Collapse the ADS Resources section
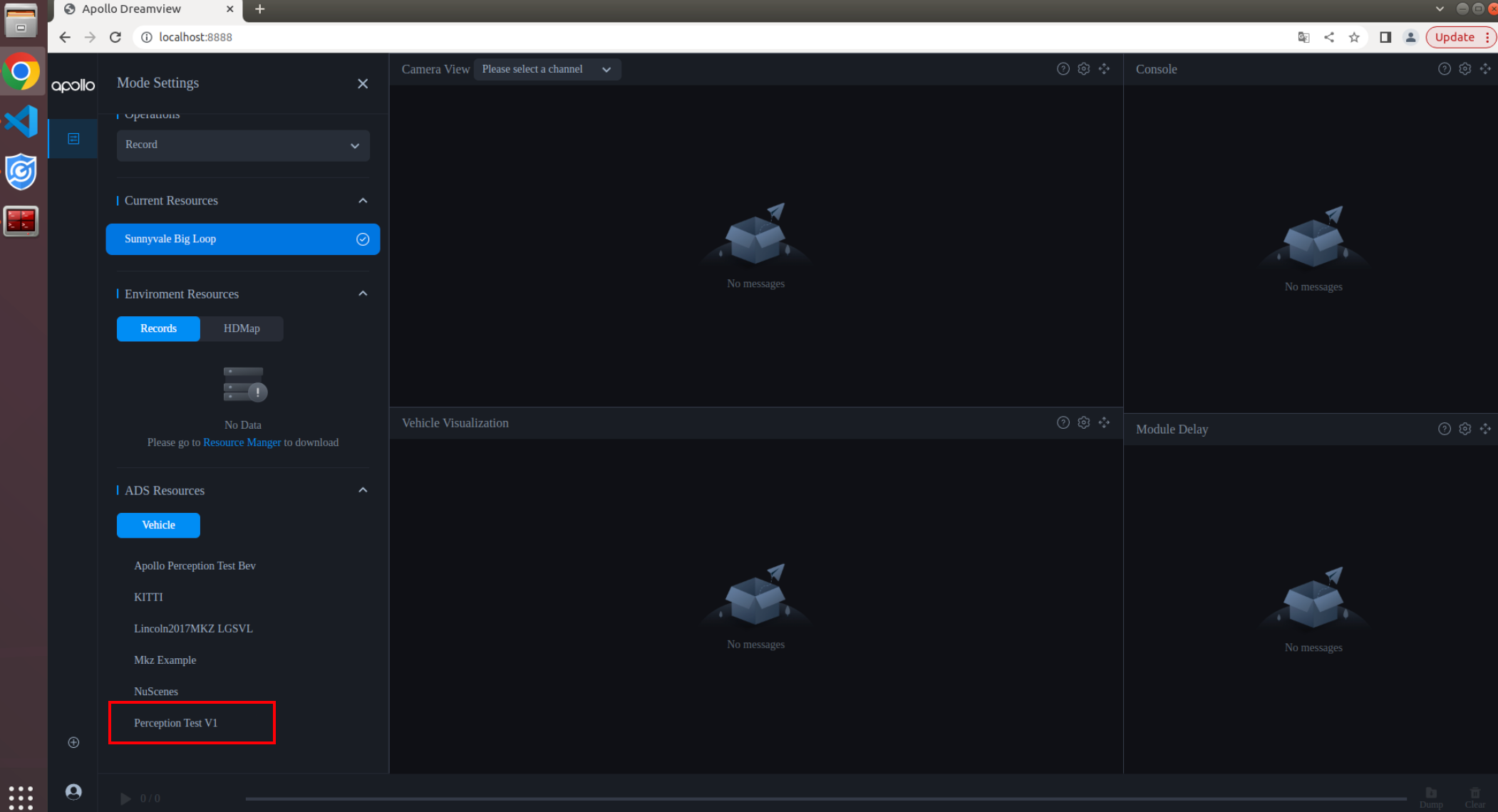The width and height of the screenshot is (1498, 812). (x=363, y=490)
